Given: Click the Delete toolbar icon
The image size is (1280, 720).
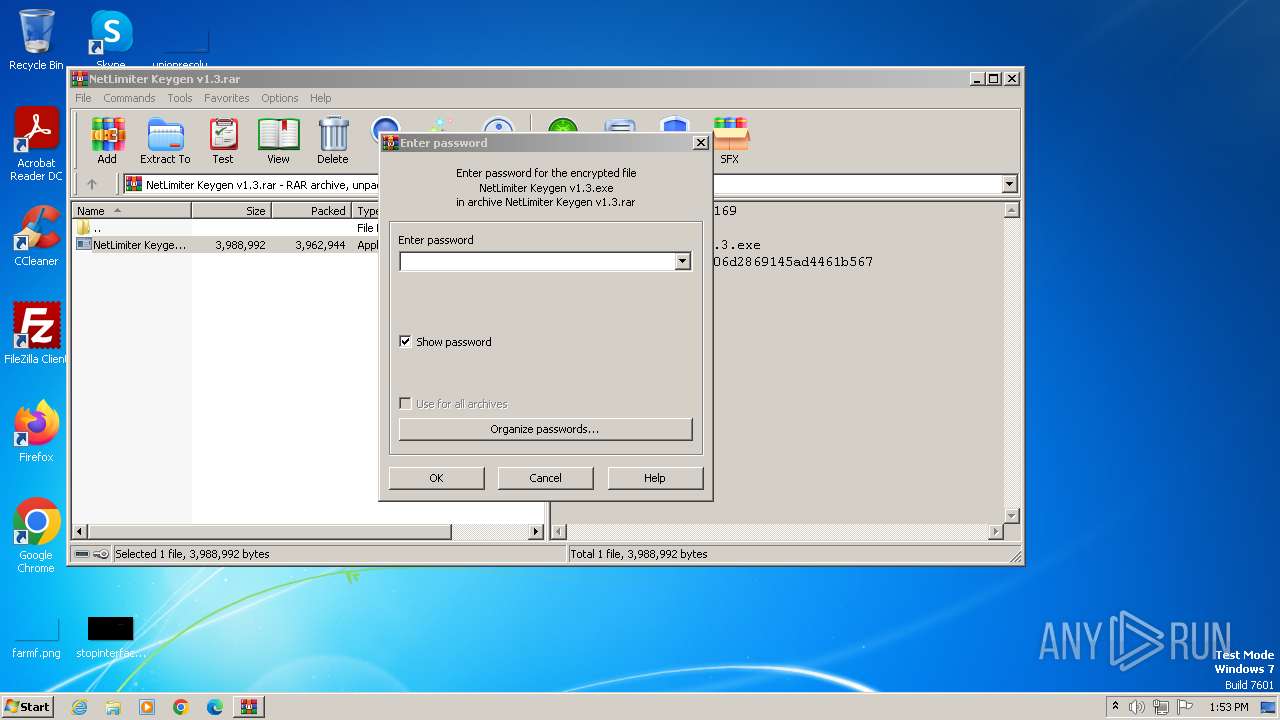Looking at the screenshot, I should [333, 141].
